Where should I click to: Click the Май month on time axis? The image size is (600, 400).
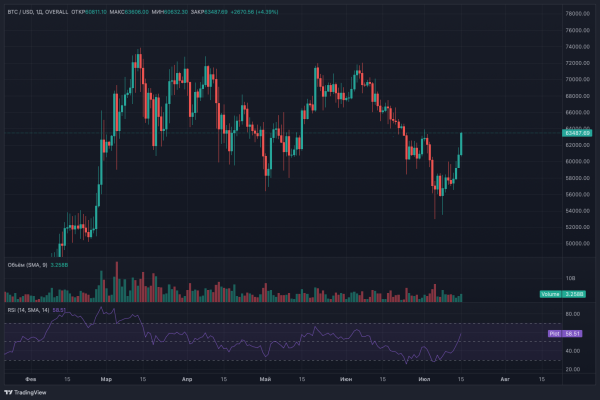pyautogui.click(x=264, y=380)
